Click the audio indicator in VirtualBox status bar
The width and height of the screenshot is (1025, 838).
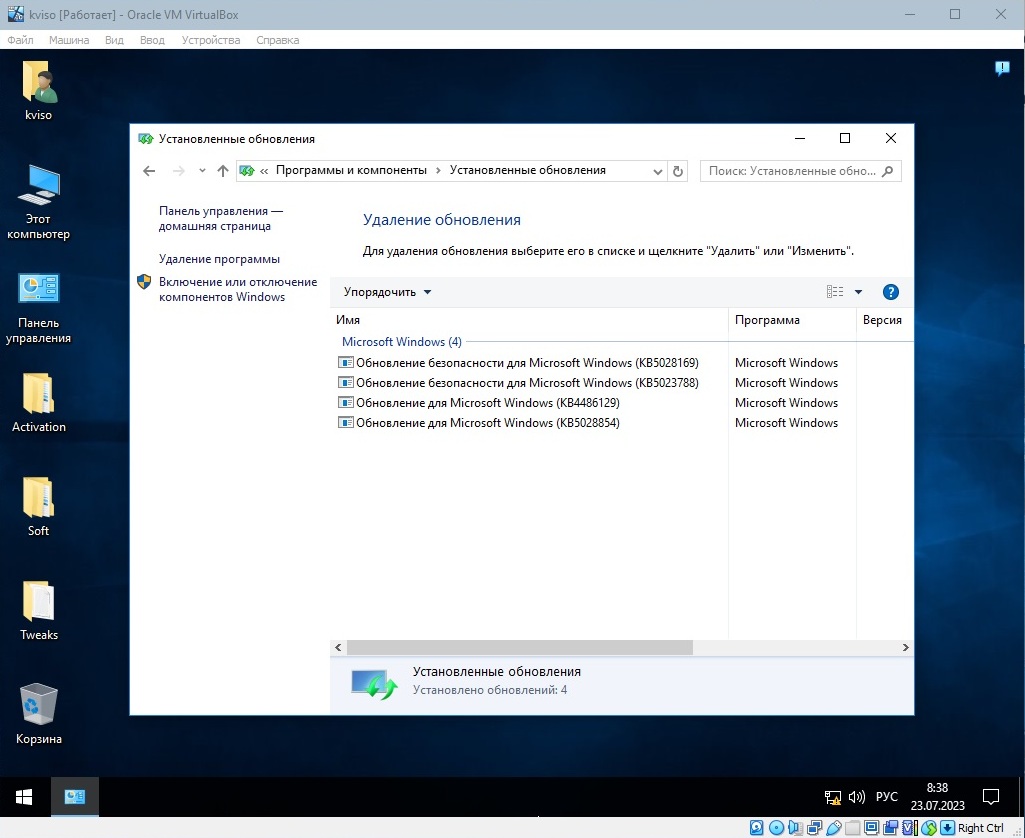point(795,828)
